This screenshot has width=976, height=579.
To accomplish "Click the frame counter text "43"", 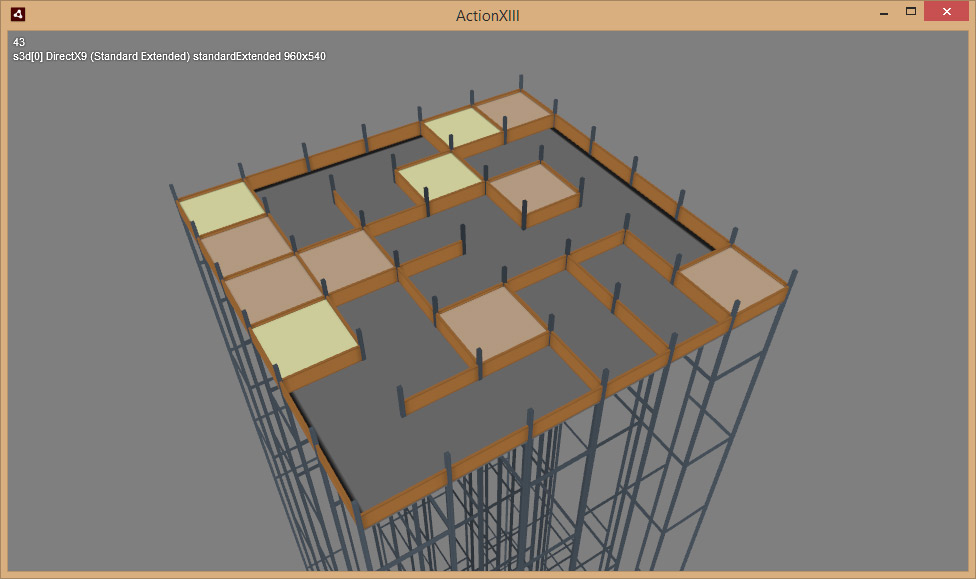I will pos(19,42).
